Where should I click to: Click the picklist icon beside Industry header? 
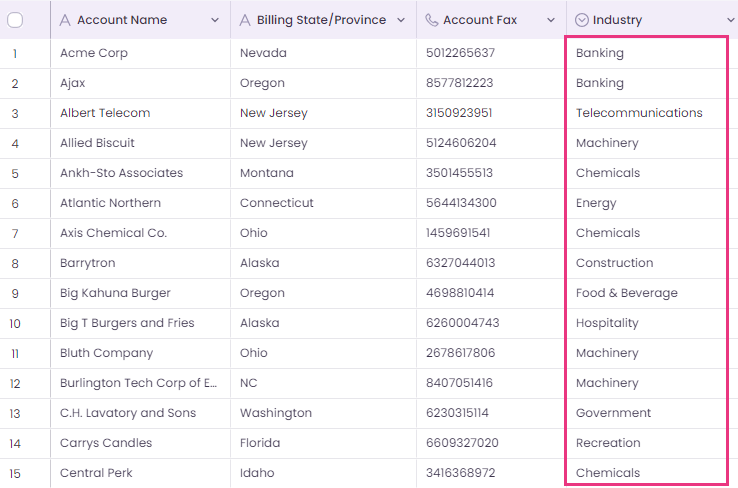click(582, 20)
